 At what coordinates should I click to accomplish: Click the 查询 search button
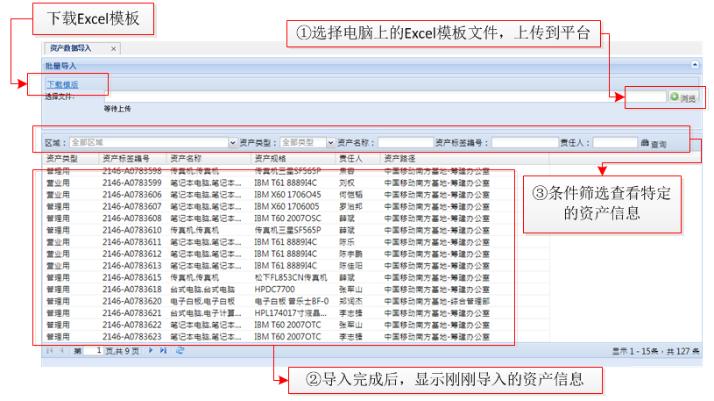point(653,143)
